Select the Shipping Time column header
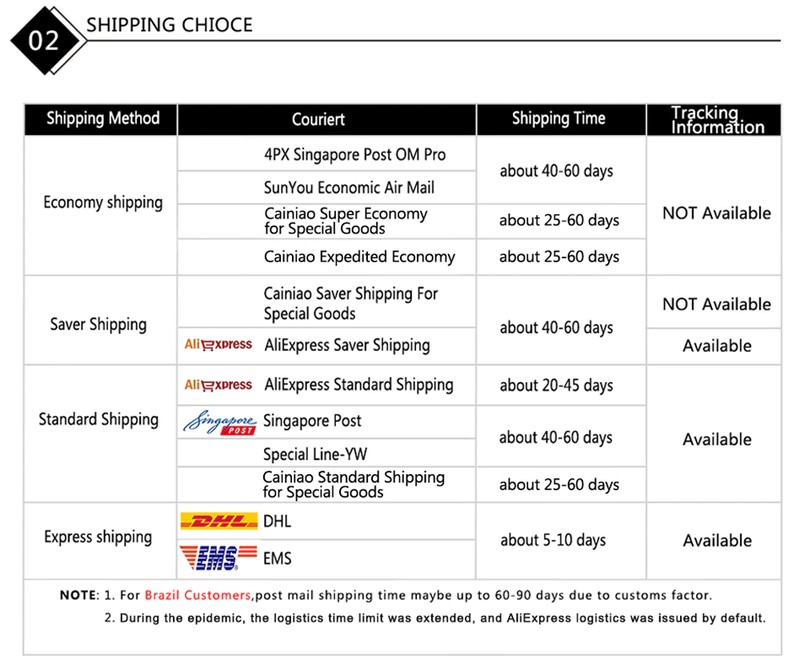Screen dimensions: 800x659 558,118
